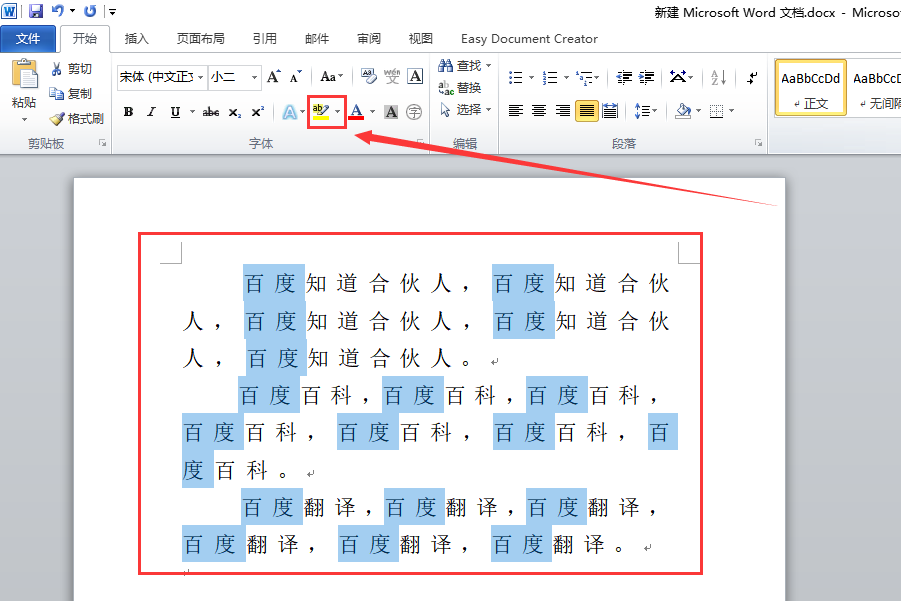Viewport: 901px width, 601px height.
Task: Toggle Bold formatting
Action: (x=129, y=111)
